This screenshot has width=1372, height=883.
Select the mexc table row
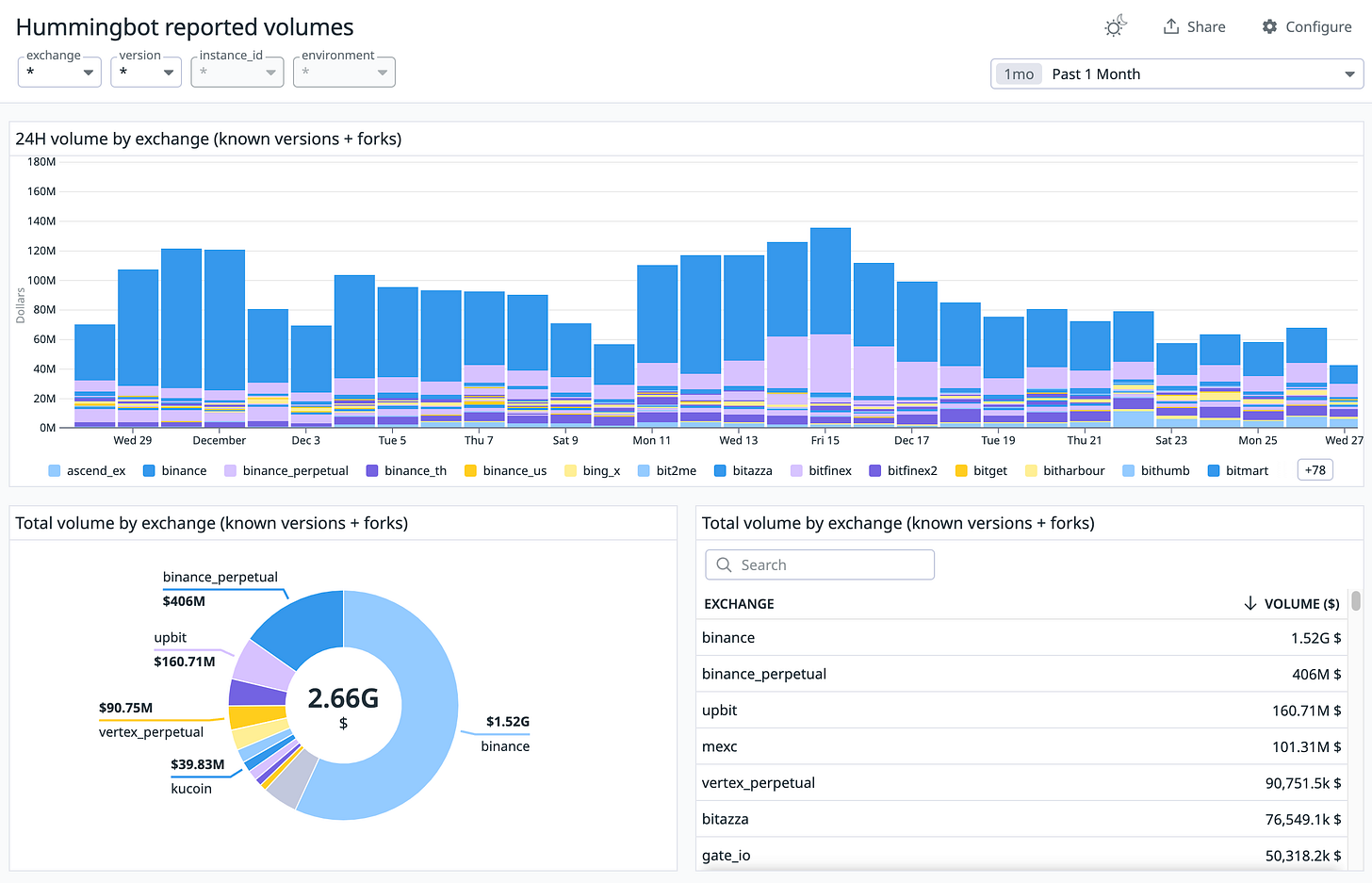coord(1022,746)
